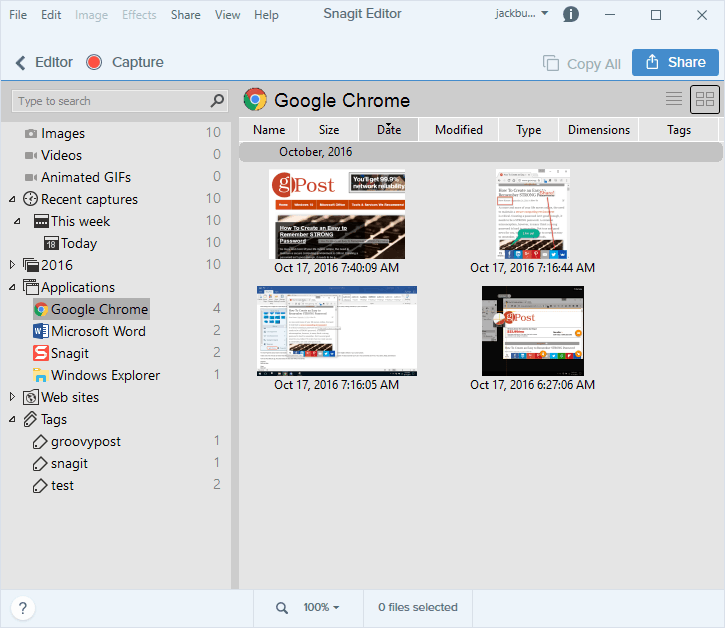725x628 pixels.
Task: Select Google Chrome in Applications tree
Action: pyautogui.click(x=92, y=309)
